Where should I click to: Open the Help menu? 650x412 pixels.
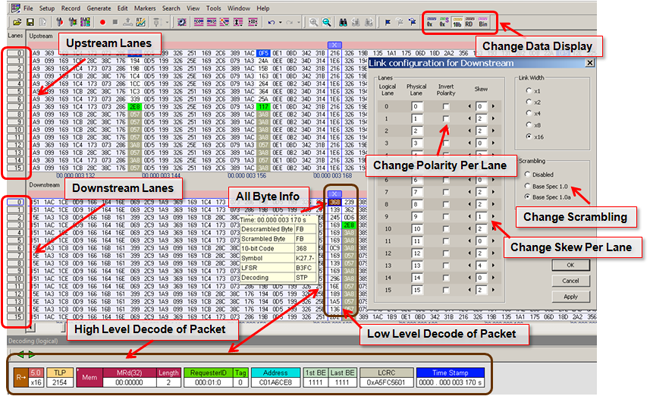click(263, 8)
